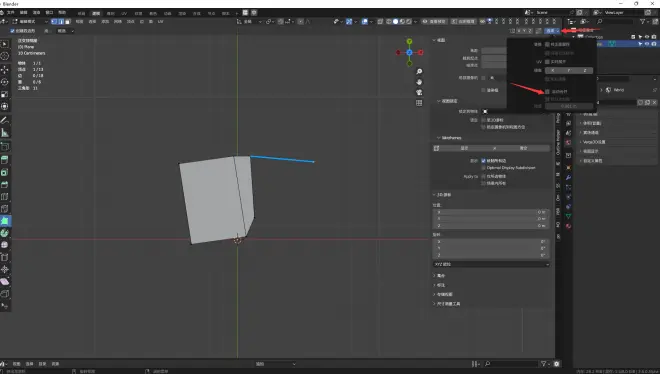Click the pan hand icon in viewport

[419, 82]
